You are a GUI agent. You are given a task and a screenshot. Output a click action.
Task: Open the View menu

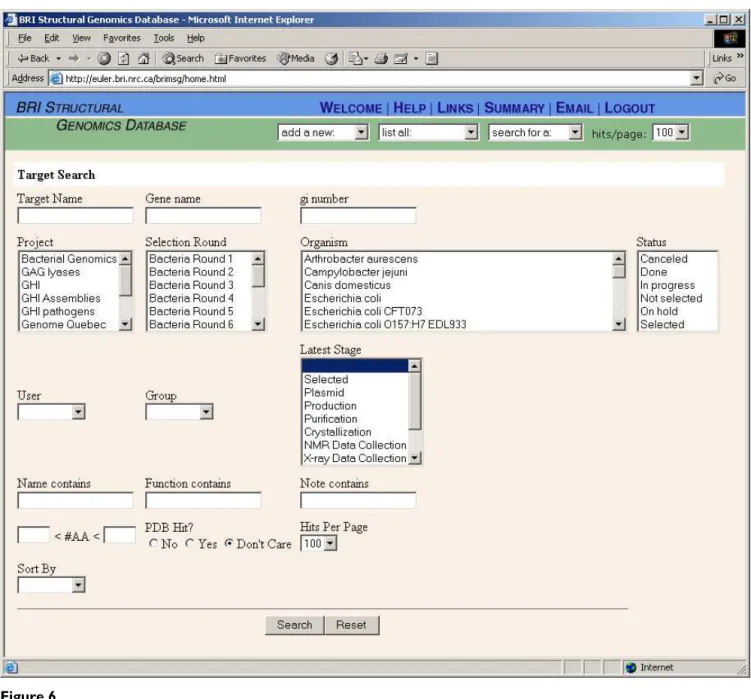coord(81,38)
